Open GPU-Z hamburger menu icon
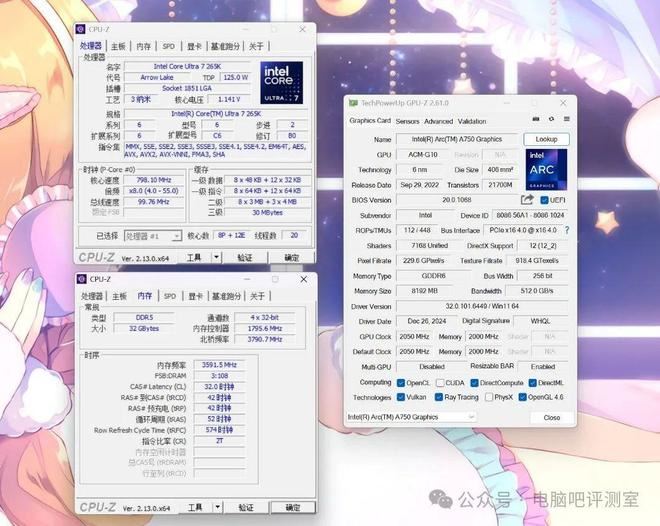Screen dimensions: 660x526 567,119
